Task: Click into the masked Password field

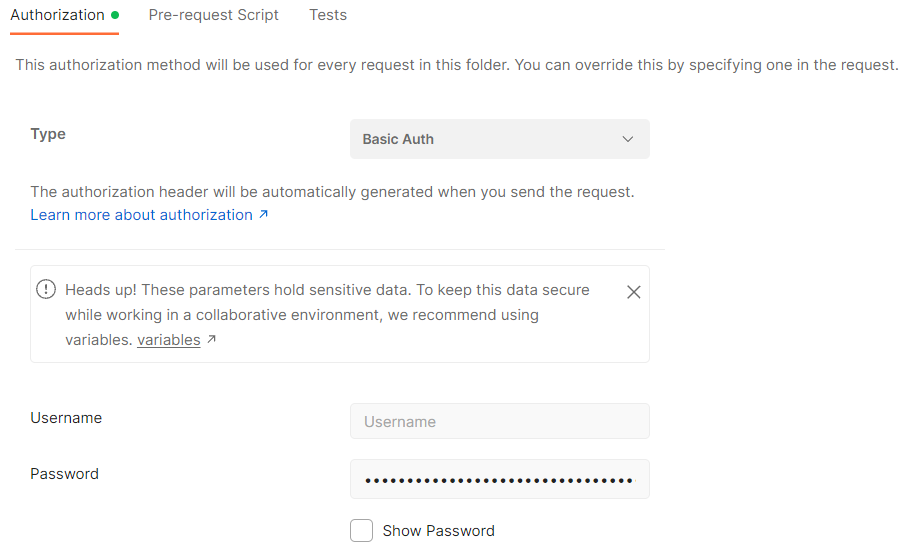Action: coord(500,479)
